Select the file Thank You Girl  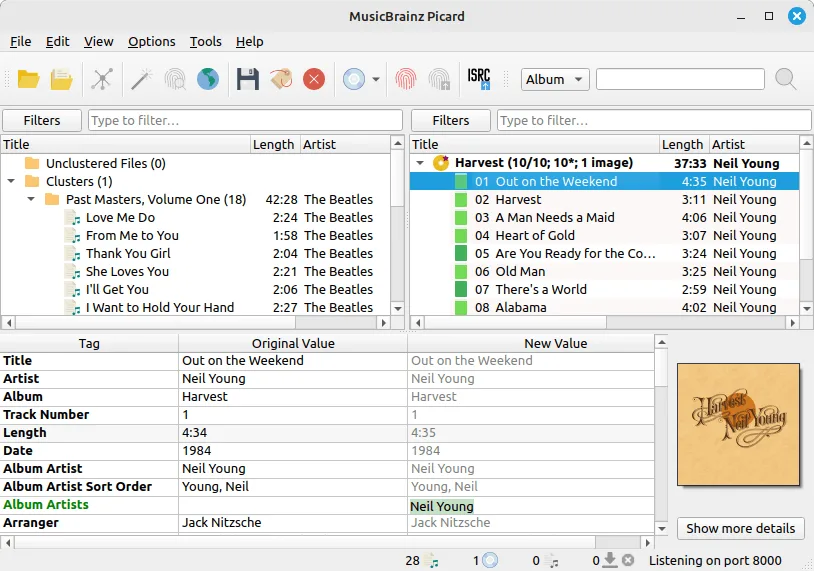[196, 254]
